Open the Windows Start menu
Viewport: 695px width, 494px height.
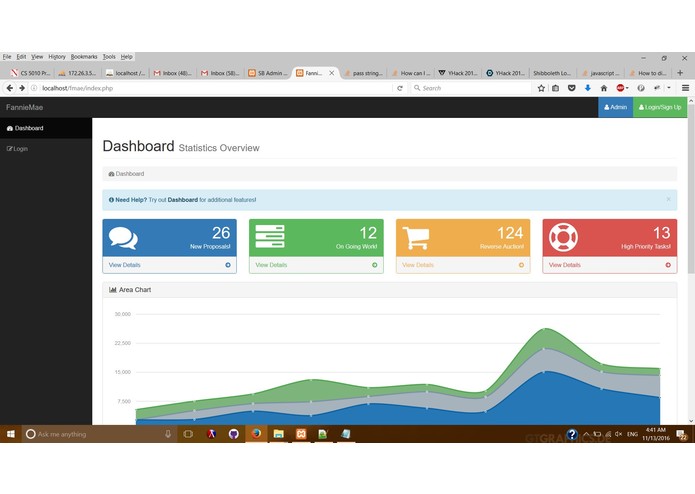pyautogui.click(x=11, y=434)
